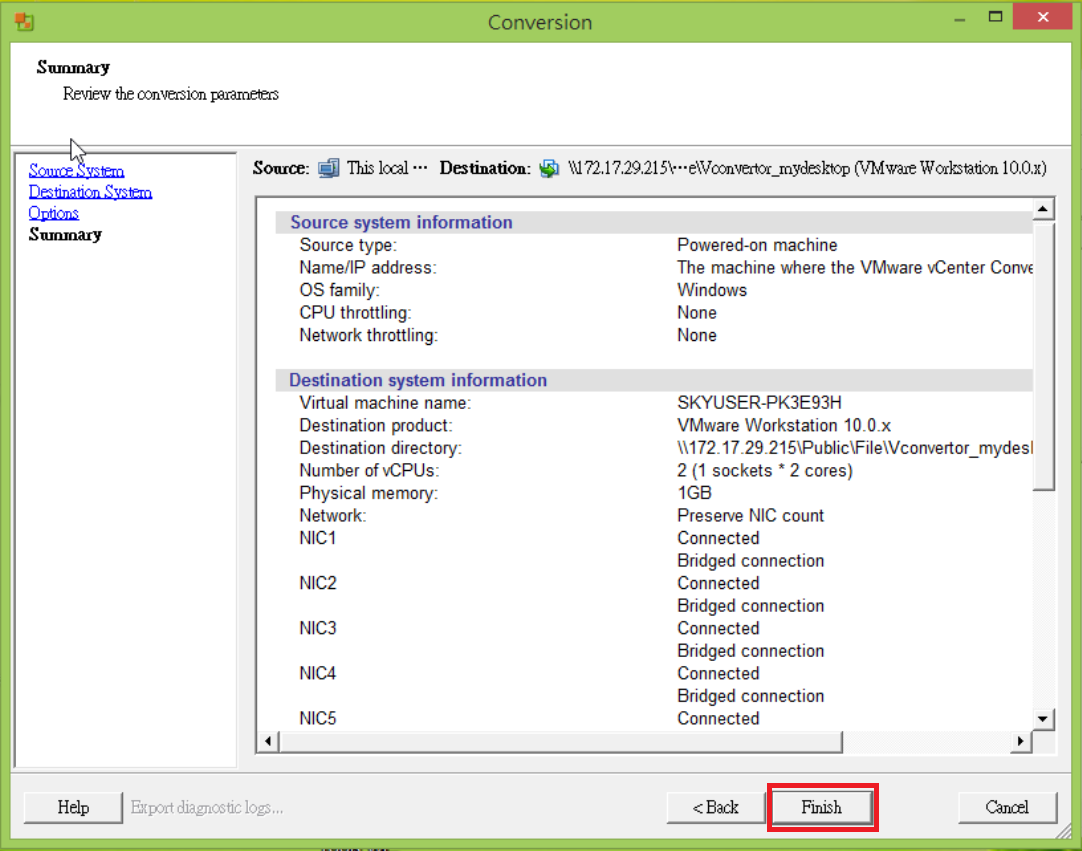Select the 'CPU throttling:' label
The width and height of the screenshot is (1082, 851).
[355, 313]
